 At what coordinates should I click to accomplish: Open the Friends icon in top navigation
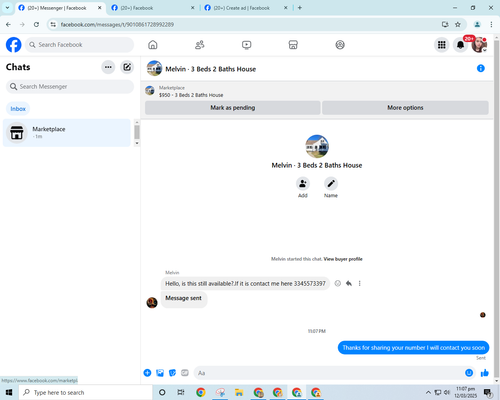(199, 45)
